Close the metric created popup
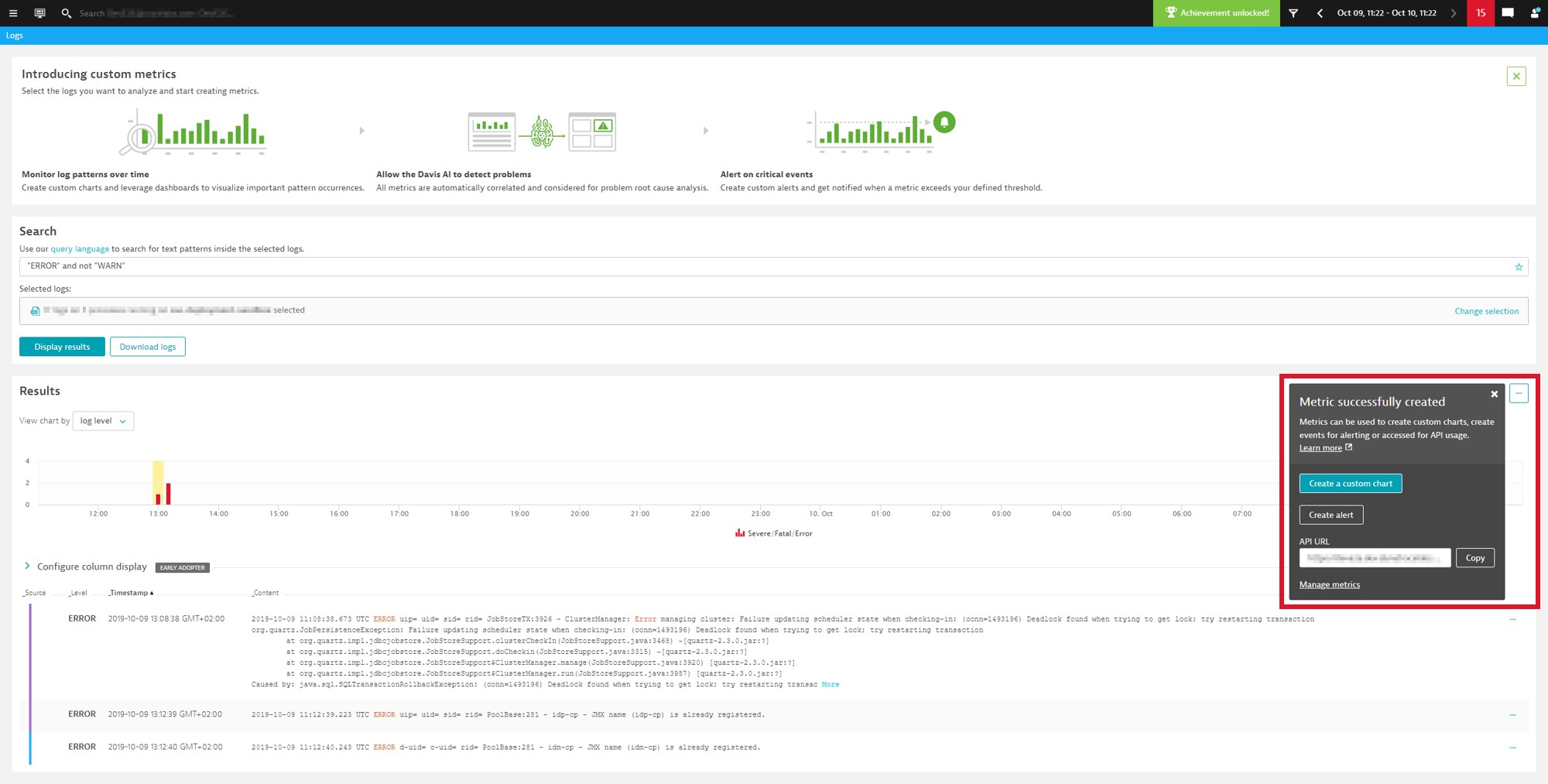Screen dimensions: 1548x784 (1495, 394)
